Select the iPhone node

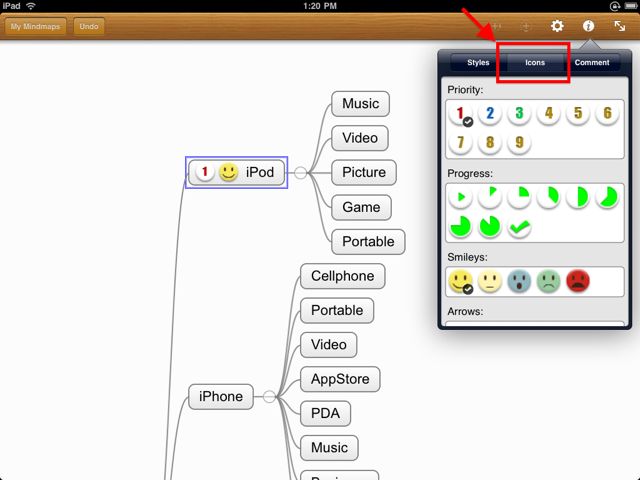tap(221, 396)
